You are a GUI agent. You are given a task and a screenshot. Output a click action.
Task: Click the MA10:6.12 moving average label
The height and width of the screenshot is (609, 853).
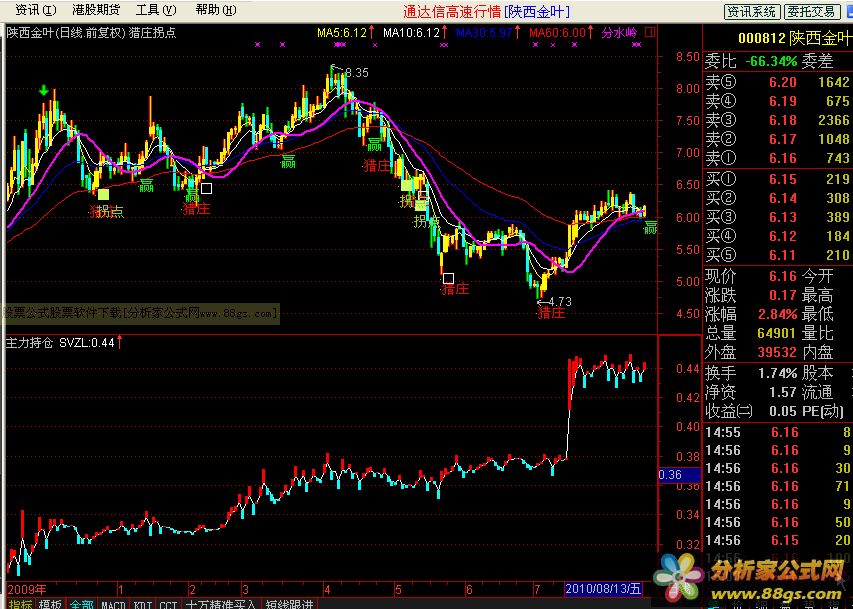click(411, 33)
